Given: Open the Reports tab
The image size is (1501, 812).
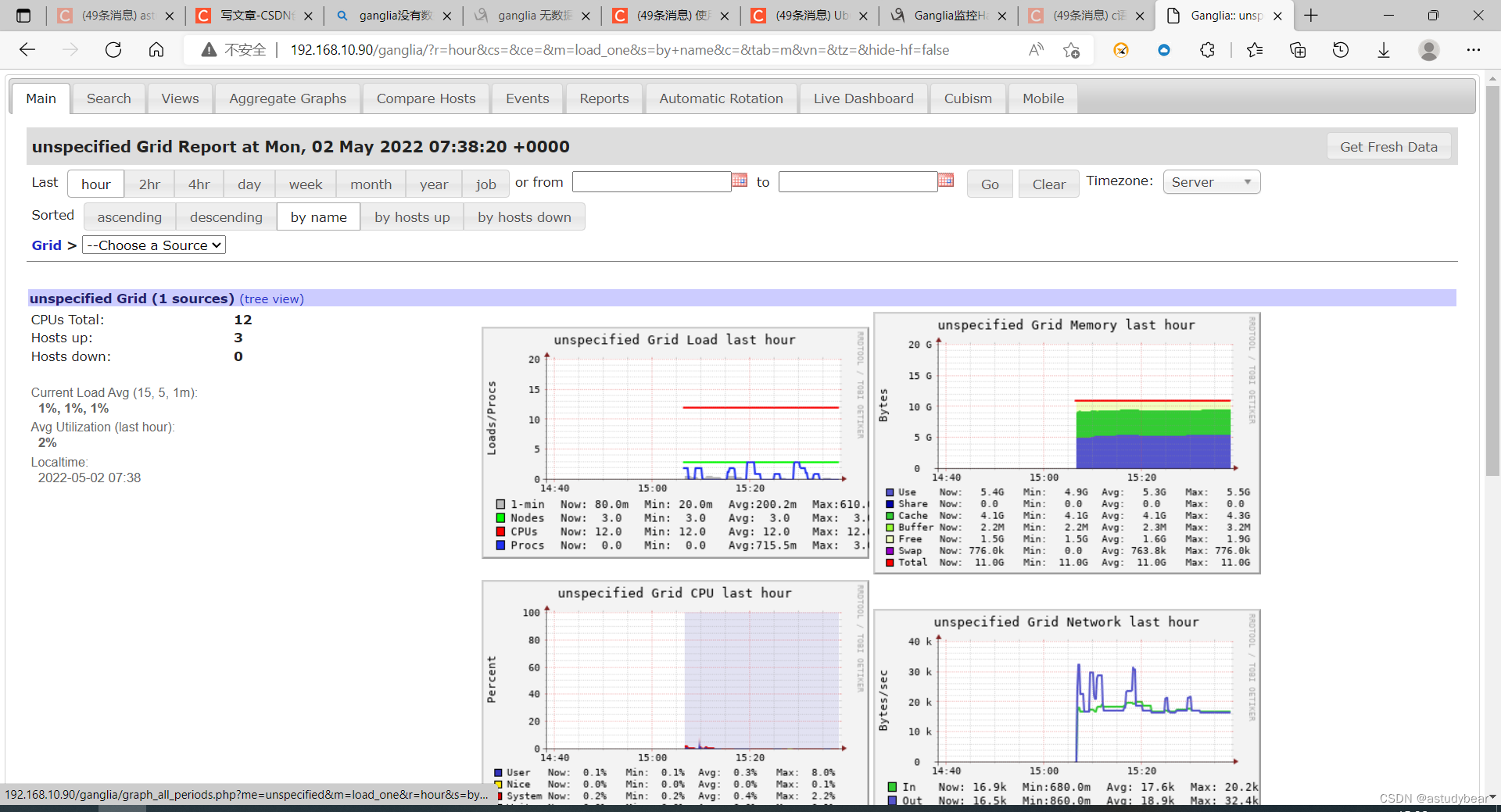Looking at the screenshot, I should (x=604, y=98).
